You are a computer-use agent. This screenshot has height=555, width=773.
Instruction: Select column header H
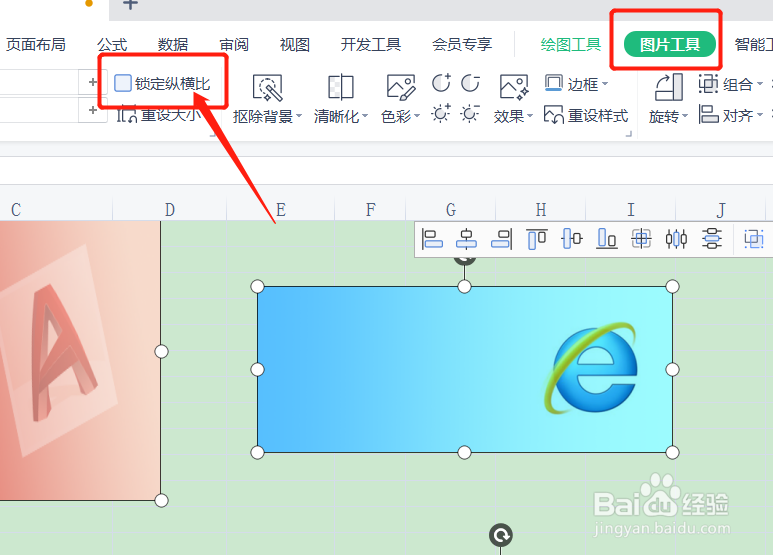(x=541, y=210)
